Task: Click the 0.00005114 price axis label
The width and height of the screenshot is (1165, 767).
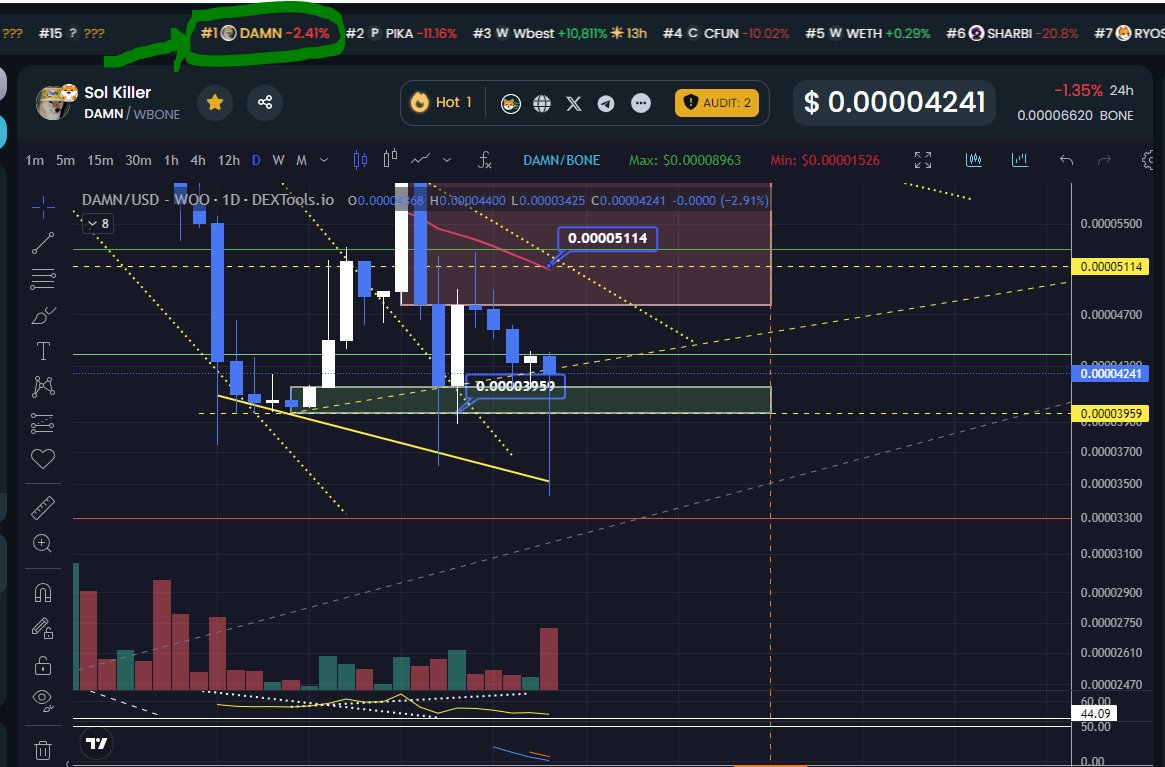Action: [1110, 266]
